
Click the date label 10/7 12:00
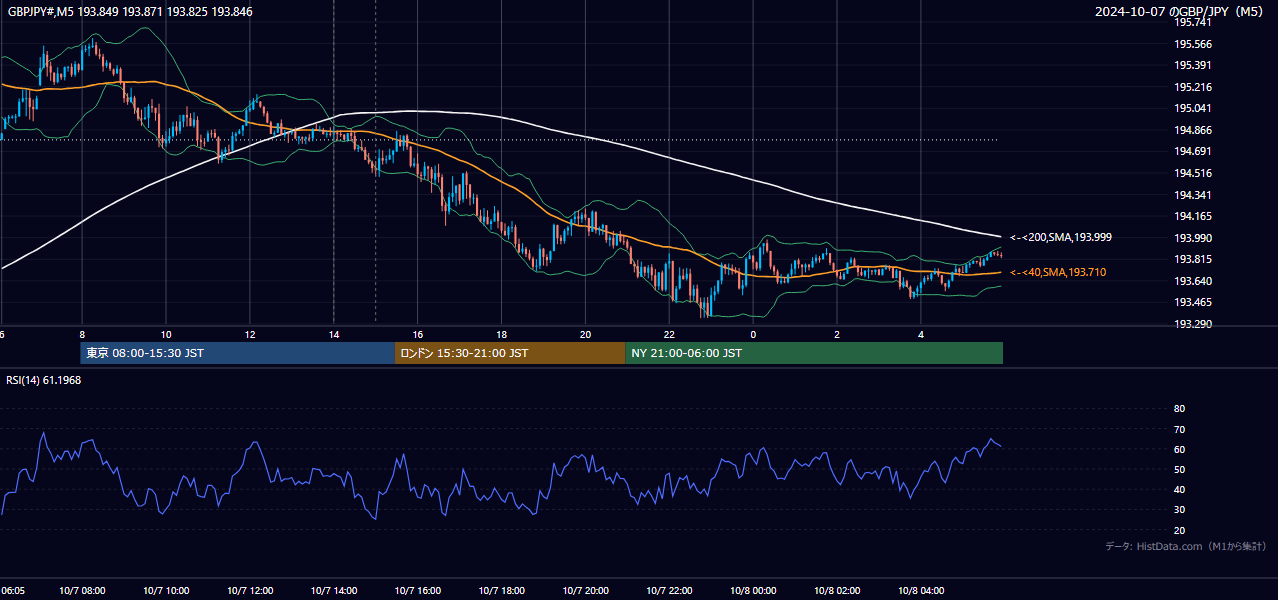click(x=250, y=591)
